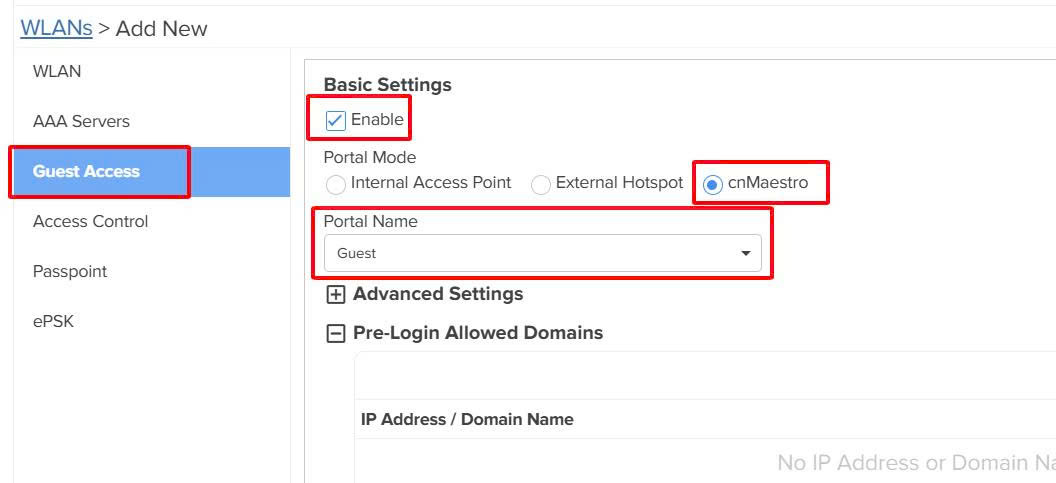This screenshot has height=483, width=1056.
Task: Collapse Pre-Login Allowed Domains via its heading
Action: (478, 333)
